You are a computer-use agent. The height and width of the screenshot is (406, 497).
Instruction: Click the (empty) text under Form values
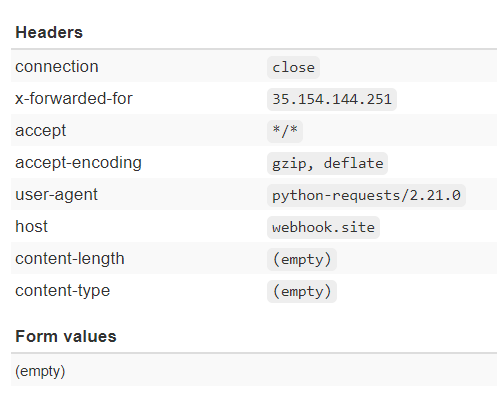click(x=40, y=371)
